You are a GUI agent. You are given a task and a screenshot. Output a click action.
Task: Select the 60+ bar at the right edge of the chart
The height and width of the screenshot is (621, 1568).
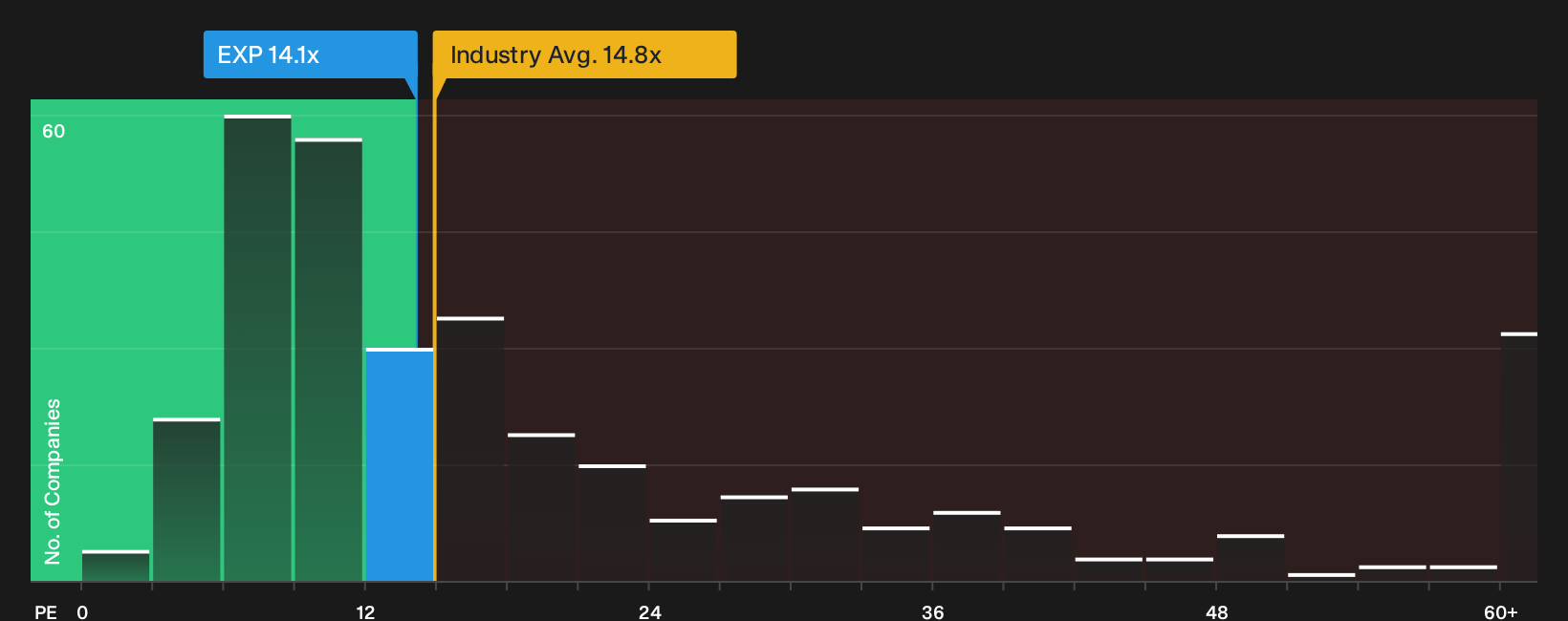click(1518, 457)
